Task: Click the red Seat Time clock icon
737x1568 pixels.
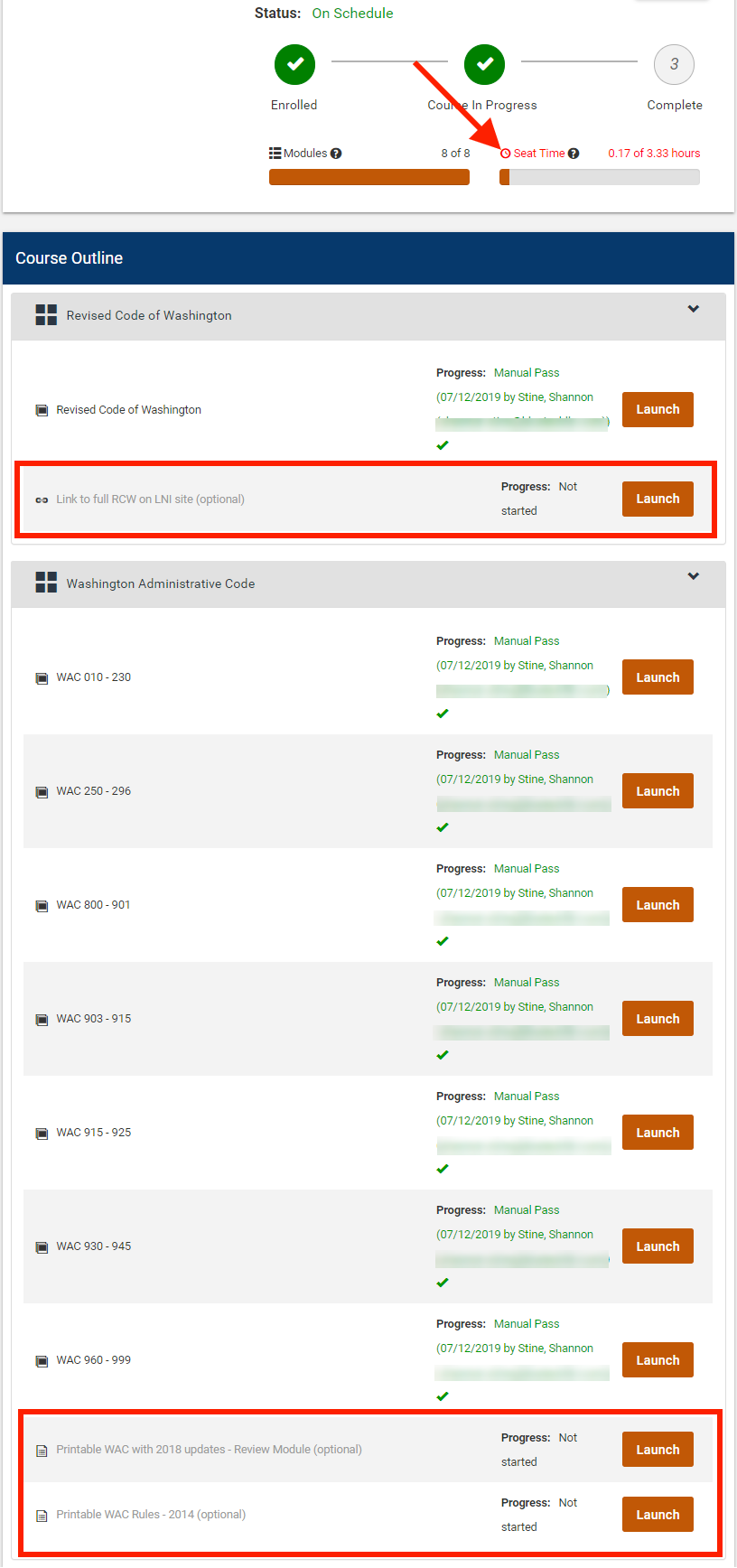Action: tap(506, 154)
